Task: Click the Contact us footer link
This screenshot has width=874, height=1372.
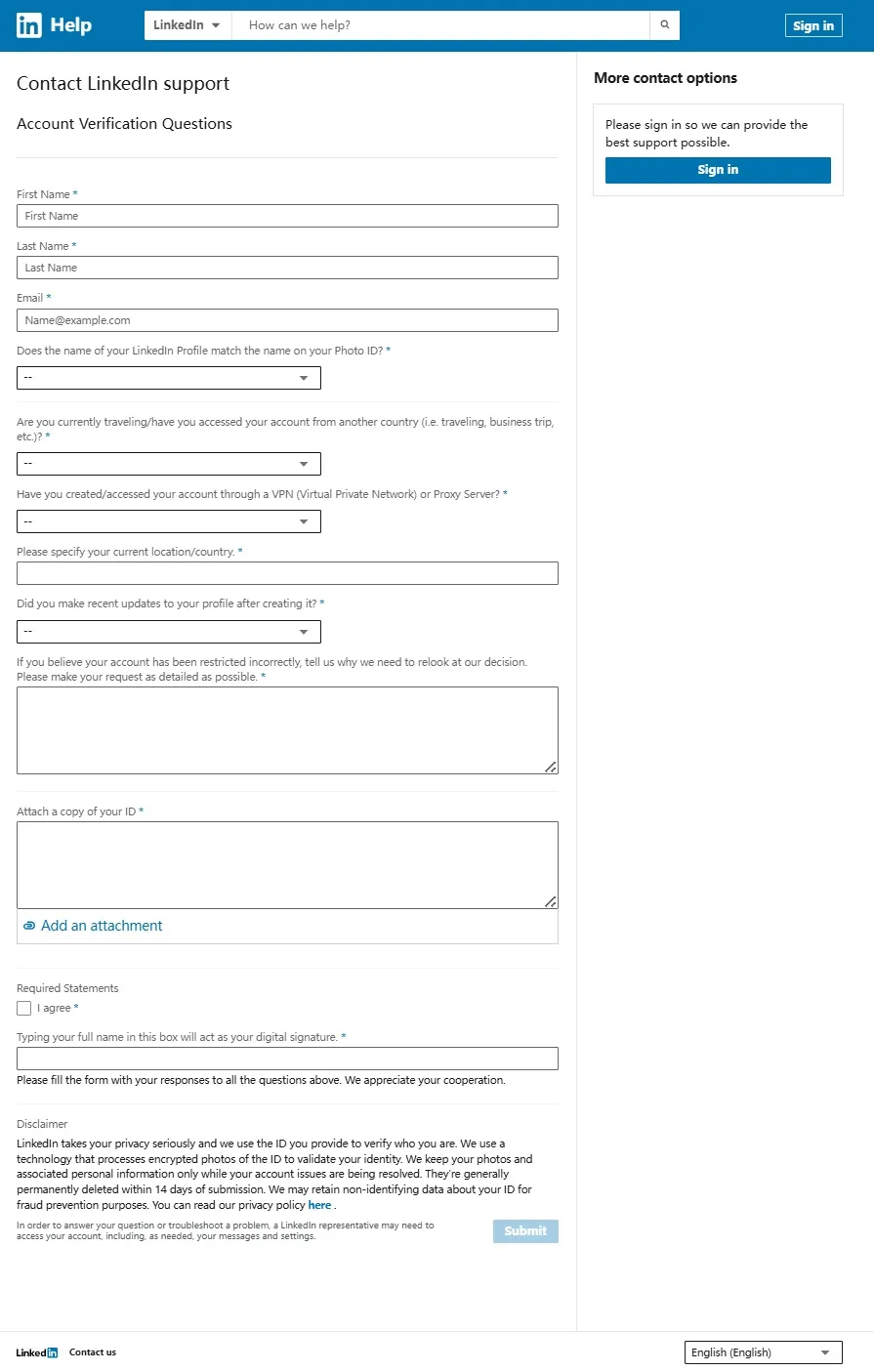Action: pyautogui.click(x=93, y=1352)
